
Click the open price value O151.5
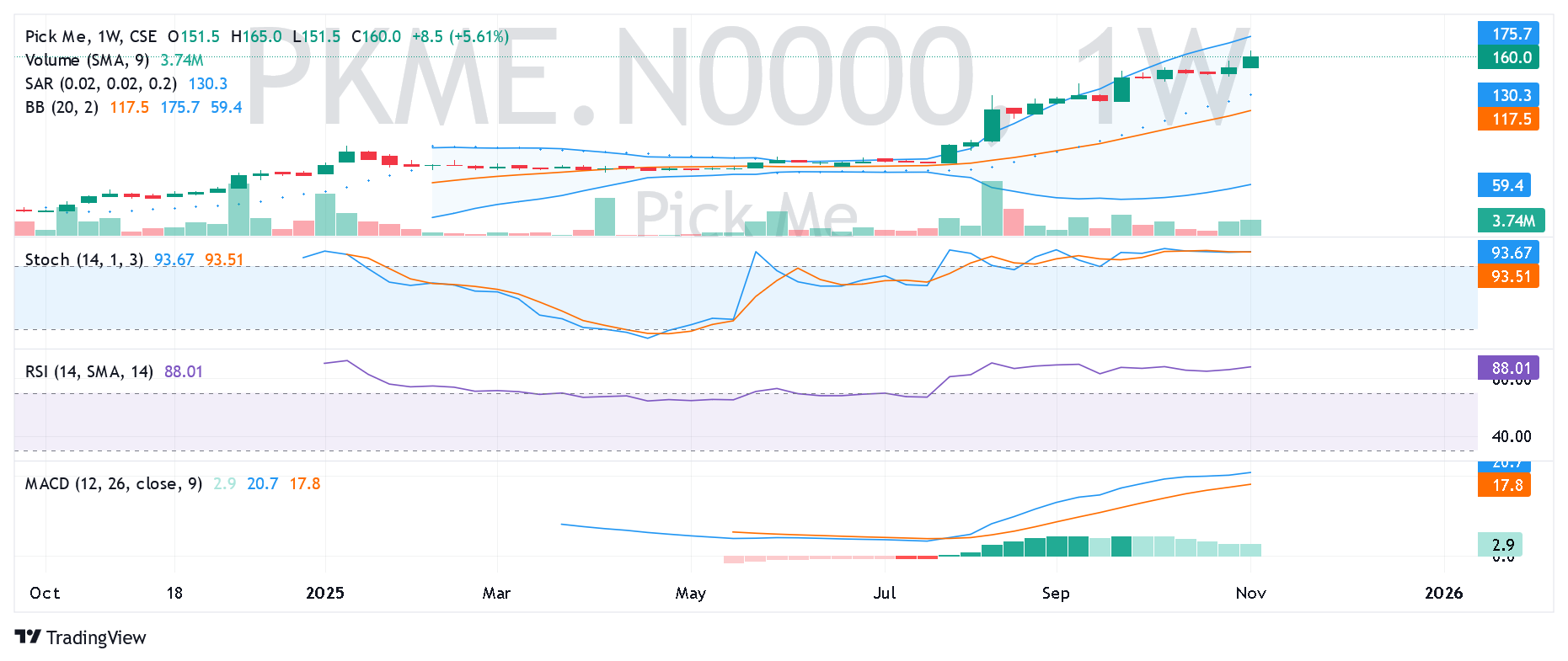click(194, 36)
